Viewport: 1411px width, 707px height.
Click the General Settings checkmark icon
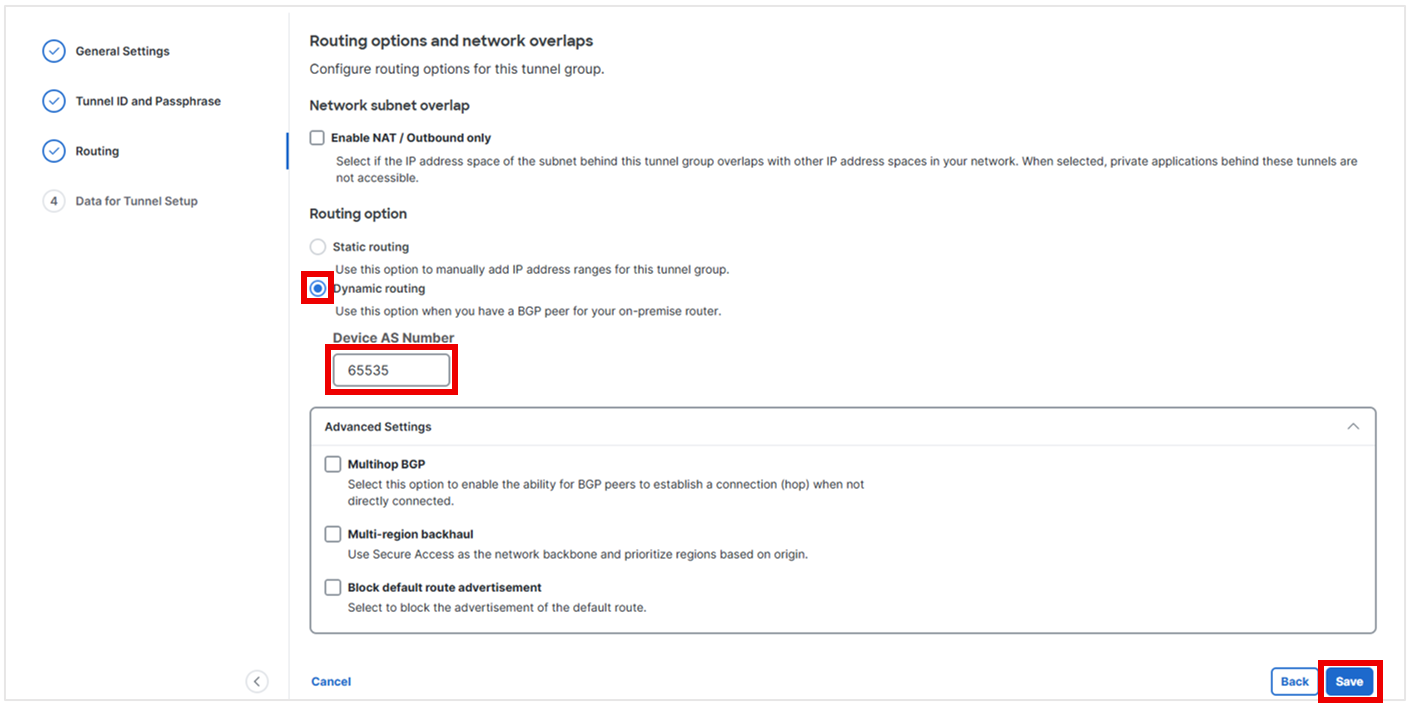point(54,51)
